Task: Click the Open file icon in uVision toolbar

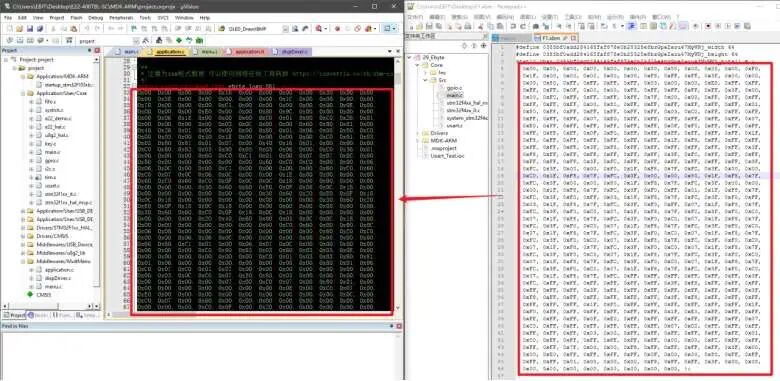Action: (19, 29)
